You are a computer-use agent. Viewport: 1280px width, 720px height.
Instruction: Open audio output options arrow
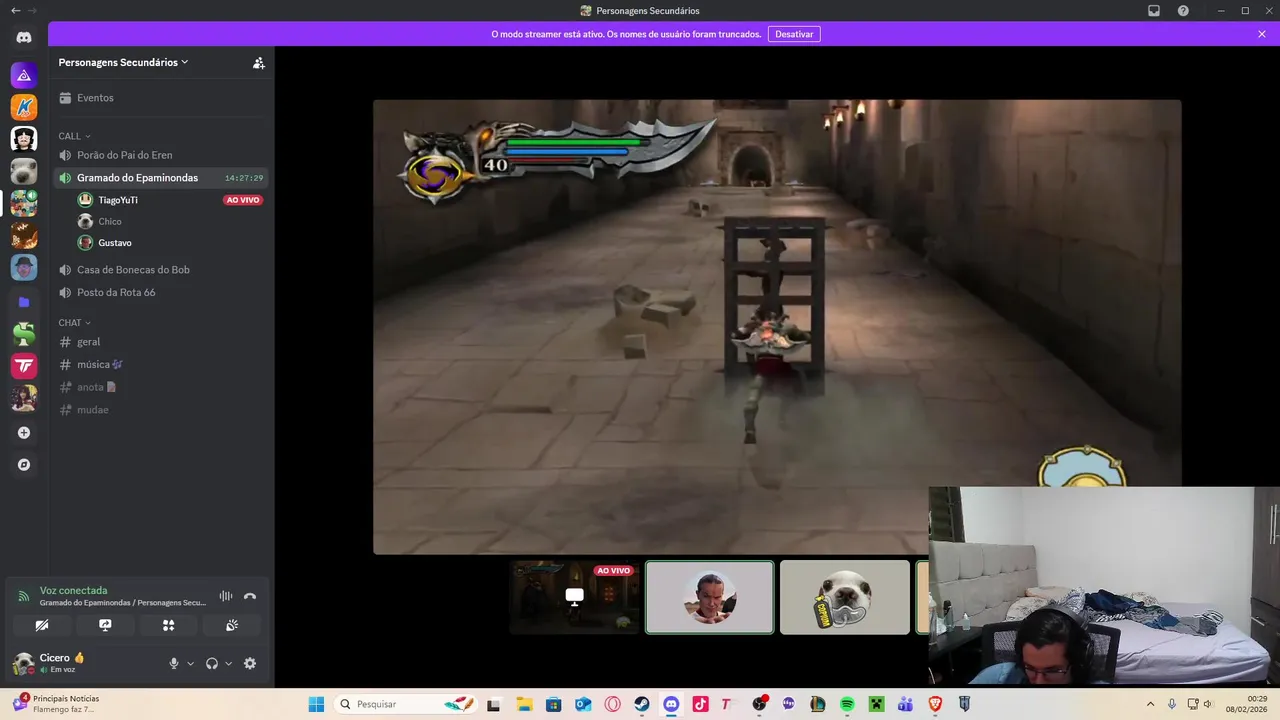(228, 663)
